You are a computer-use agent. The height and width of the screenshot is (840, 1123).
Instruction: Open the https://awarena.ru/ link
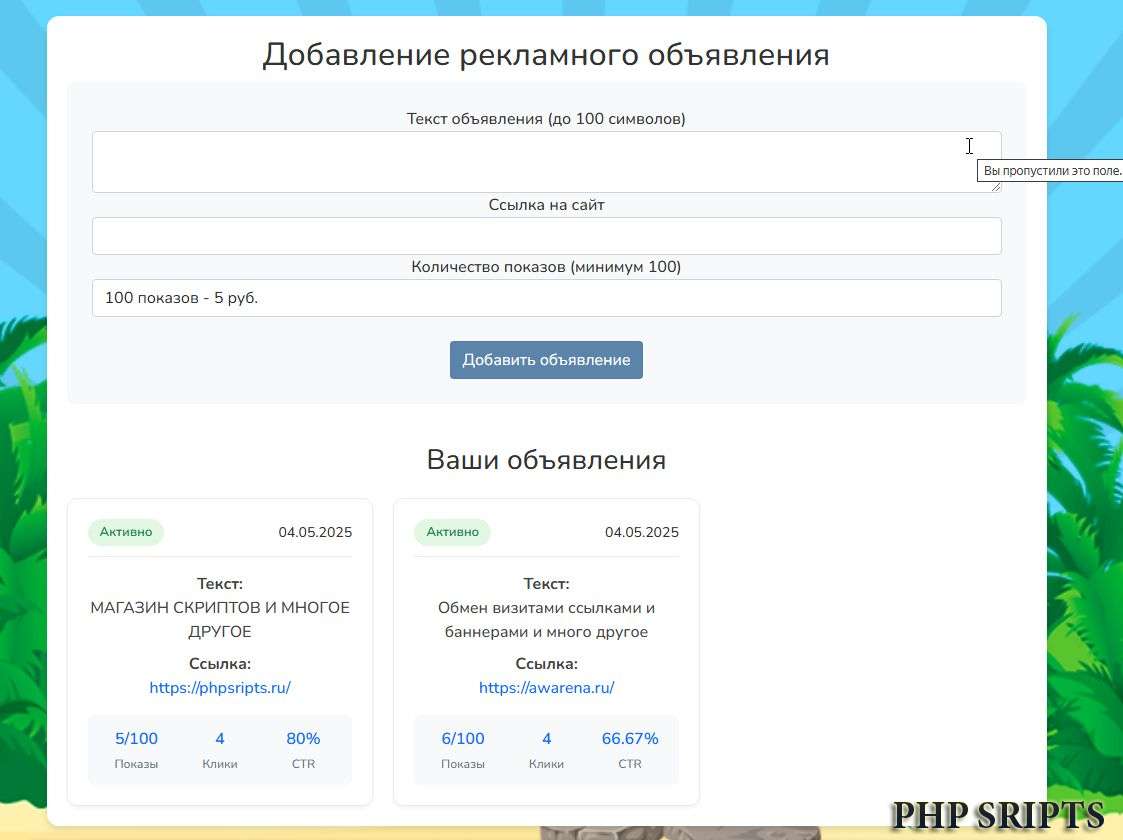point(546,687)
